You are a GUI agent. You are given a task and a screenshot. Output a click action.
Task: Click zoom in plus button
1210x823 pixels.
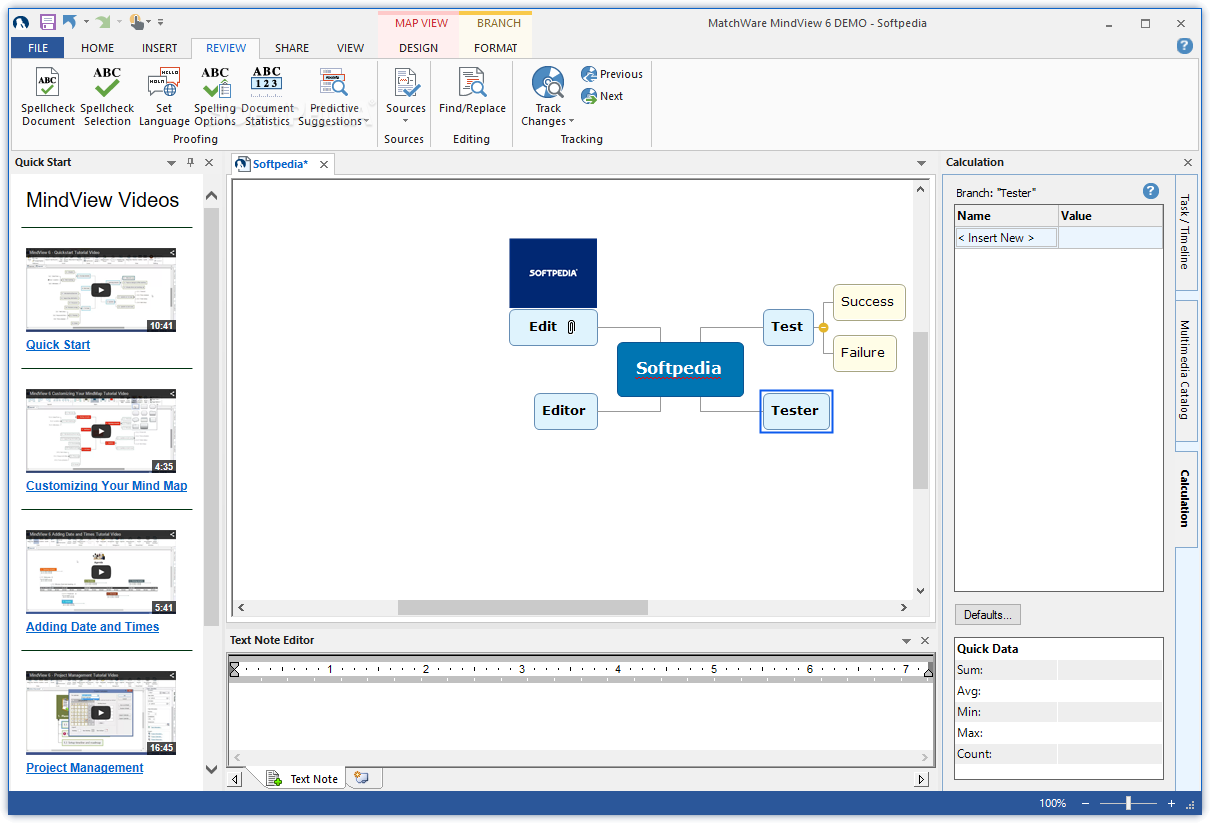tap(1171, 803)
